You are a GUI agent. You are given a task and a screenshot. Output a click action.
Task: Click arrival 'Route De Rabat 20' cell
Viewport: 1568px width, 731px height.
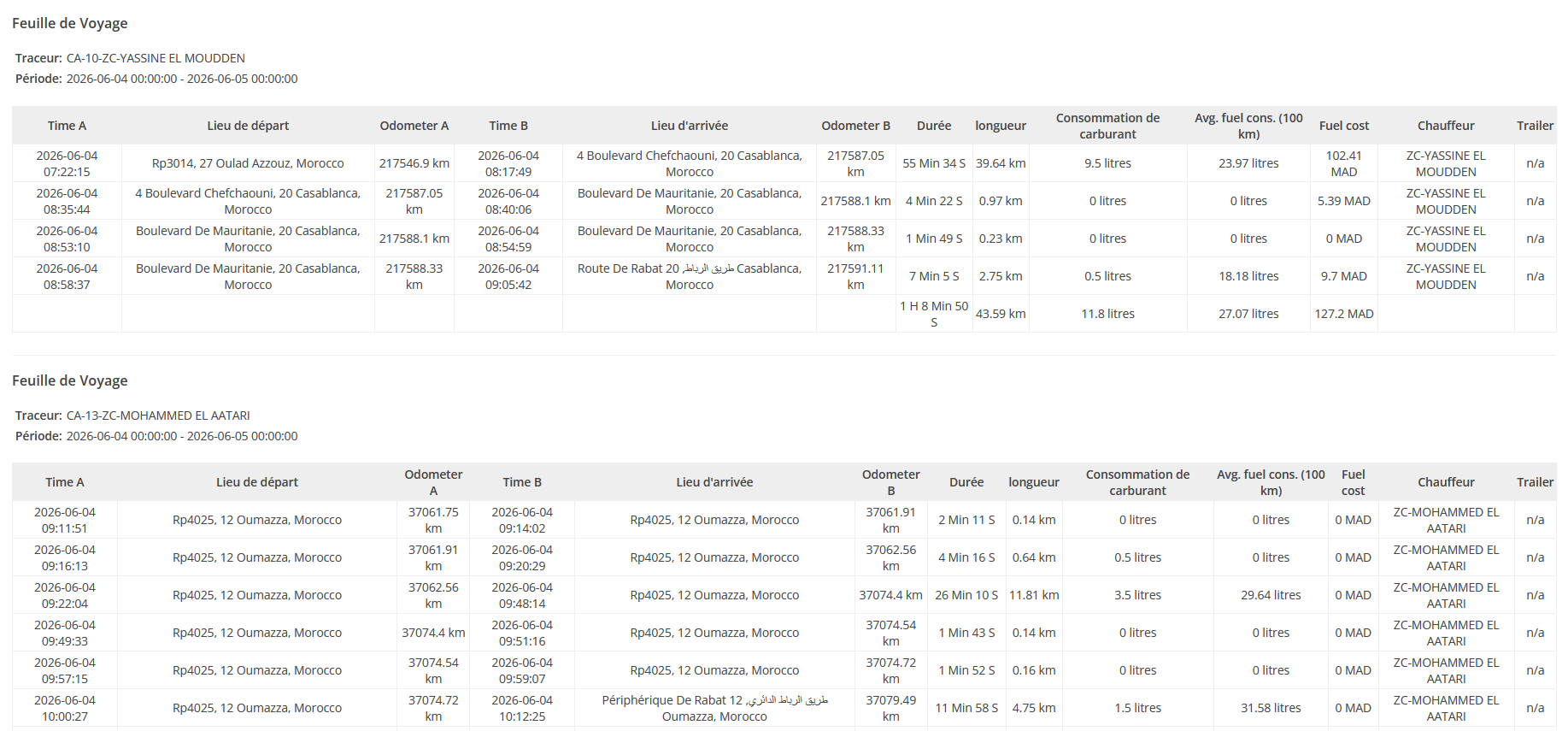tap(690, 276)
